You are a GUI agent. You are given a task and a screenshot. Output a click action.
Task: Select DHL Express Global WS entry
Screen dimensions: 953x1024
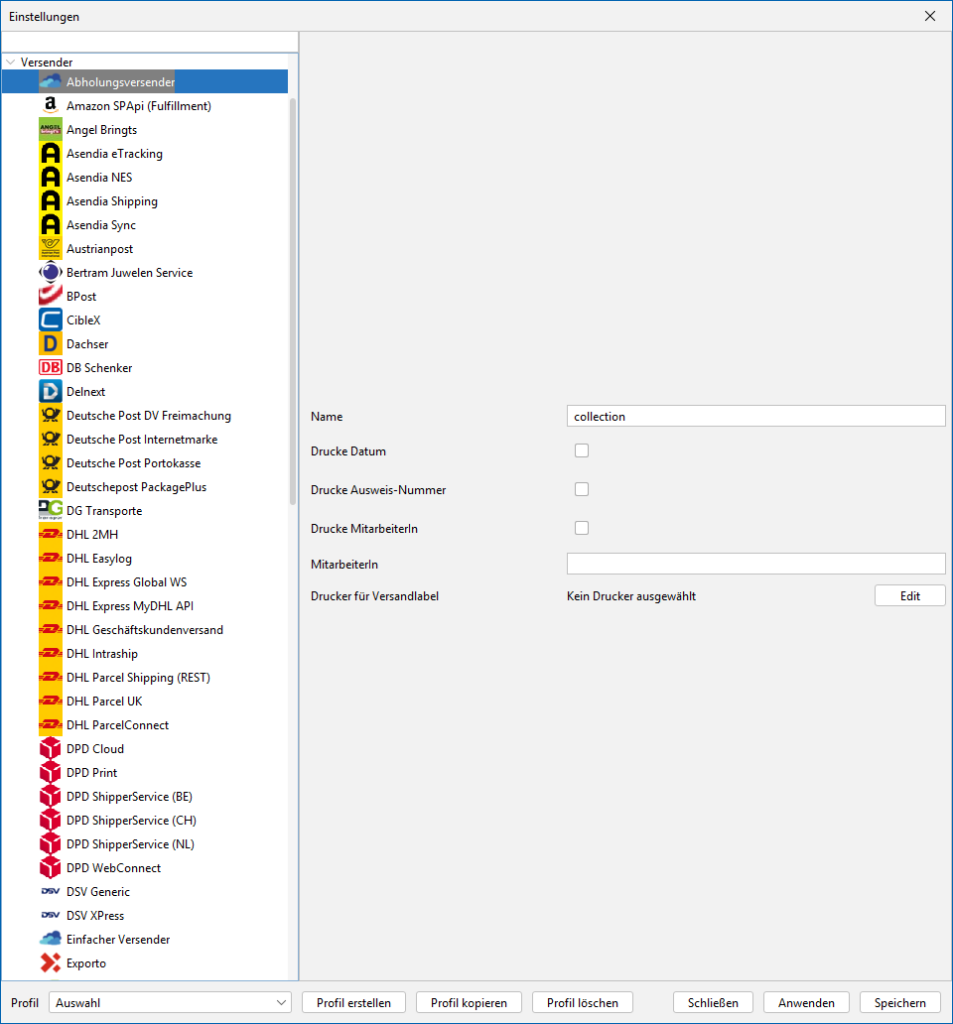tap(126, 582)
